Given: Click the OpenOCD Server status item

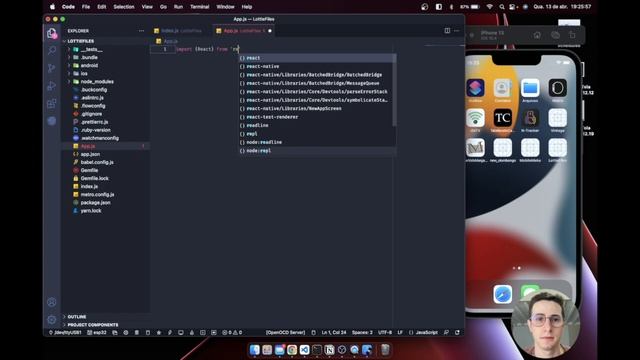Looking at the screenshot, I should tap(285, 333).
